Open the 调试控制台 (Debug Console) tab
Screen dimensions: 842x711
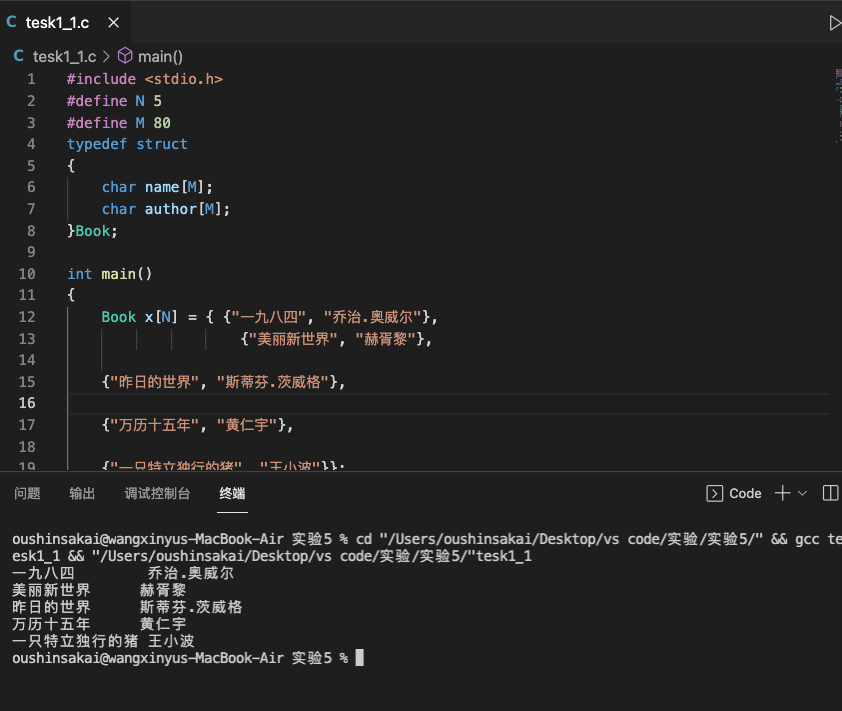(157, 493)
